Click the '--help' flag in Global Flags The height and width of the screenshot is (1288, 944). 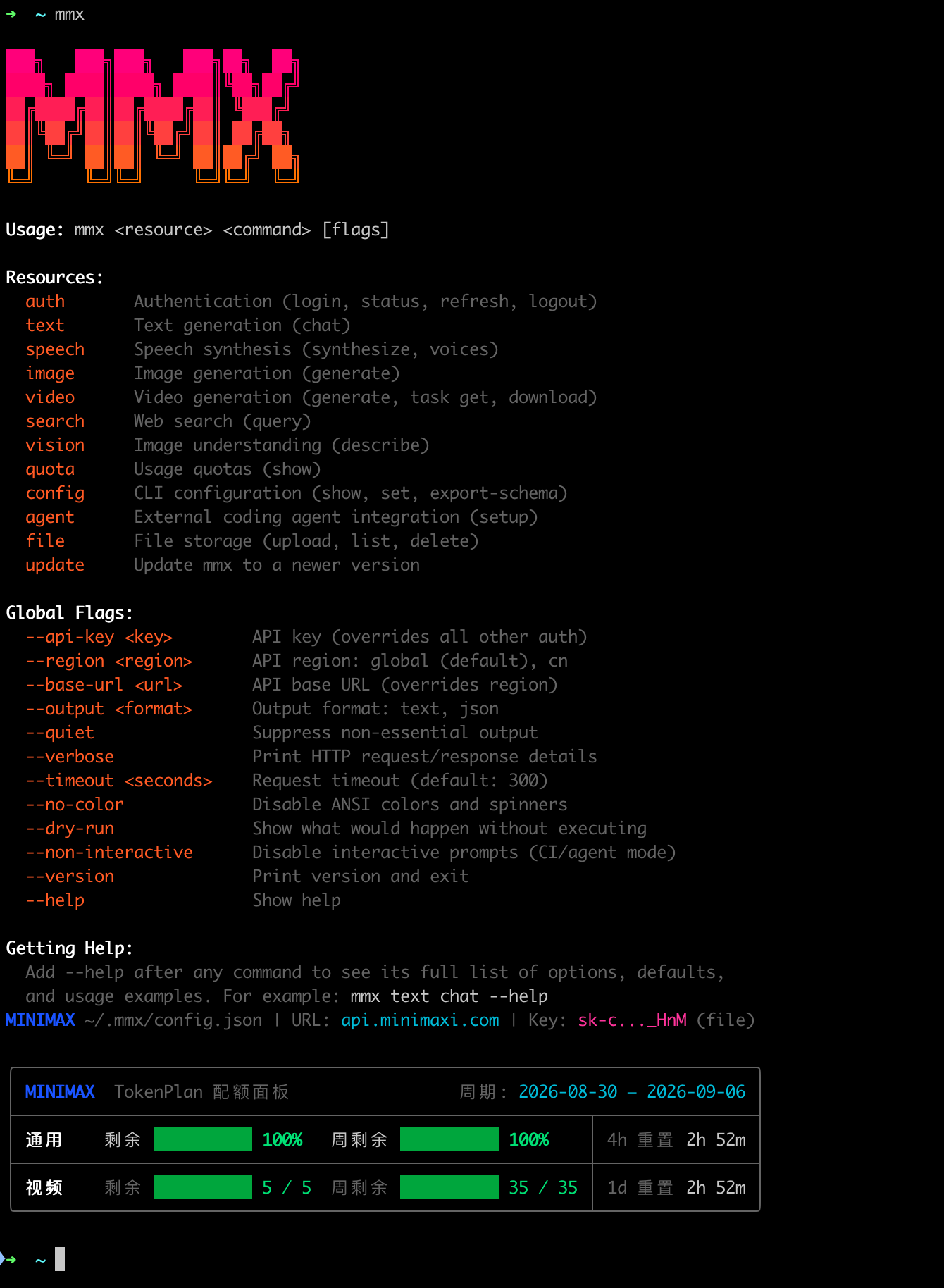click(x=55, y=900)
